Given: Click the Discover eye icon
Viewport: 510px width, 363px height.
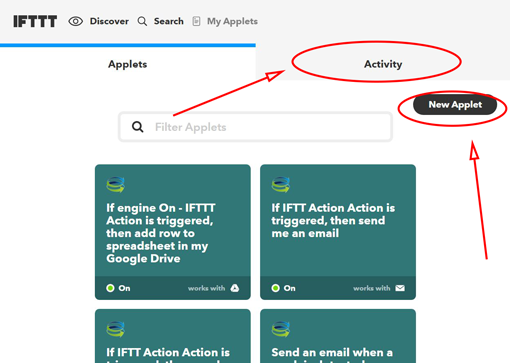Looking at the screenshot, I should coord(76,21).
